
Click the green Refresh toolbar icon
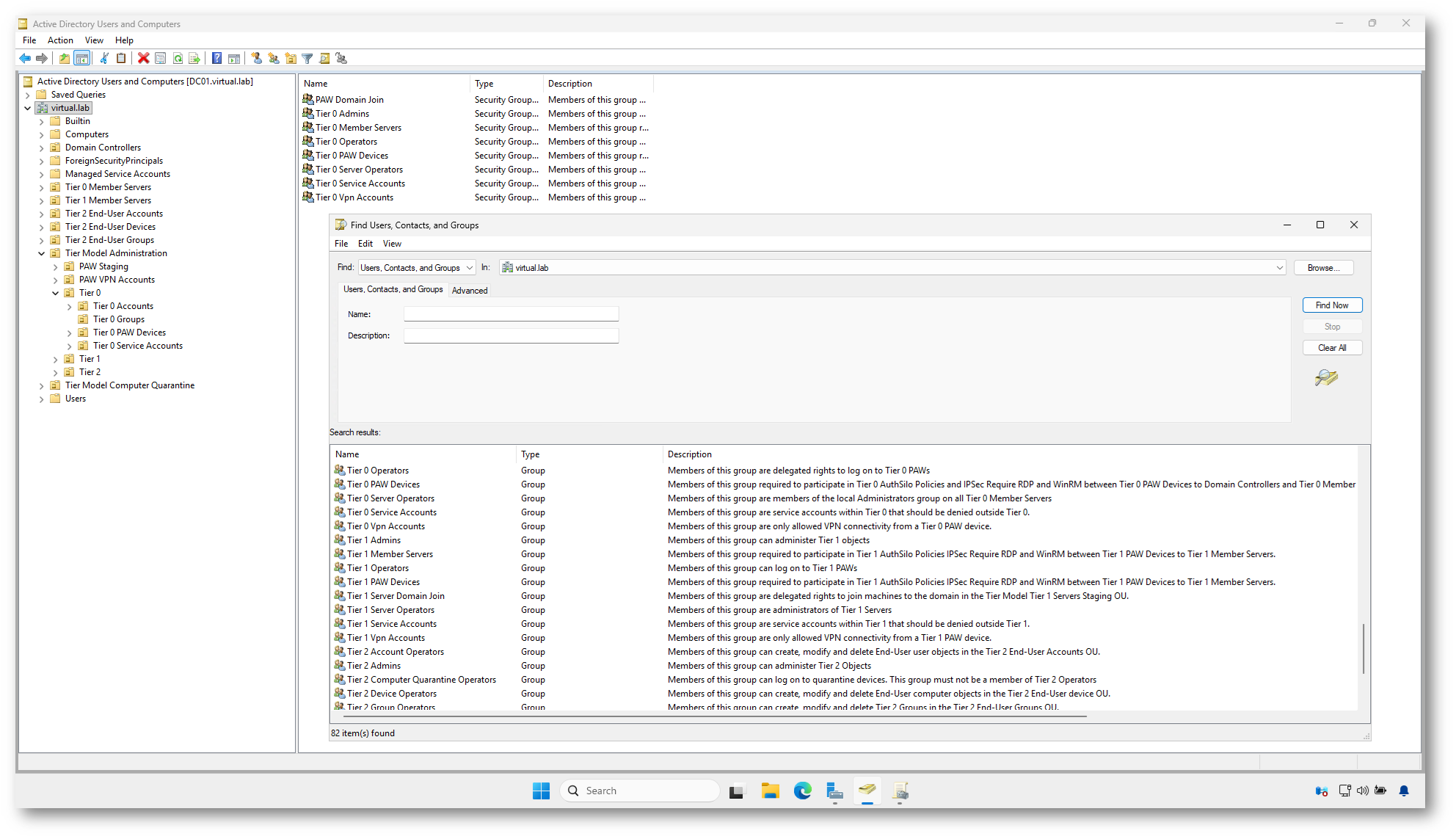[x=178, y=58]
